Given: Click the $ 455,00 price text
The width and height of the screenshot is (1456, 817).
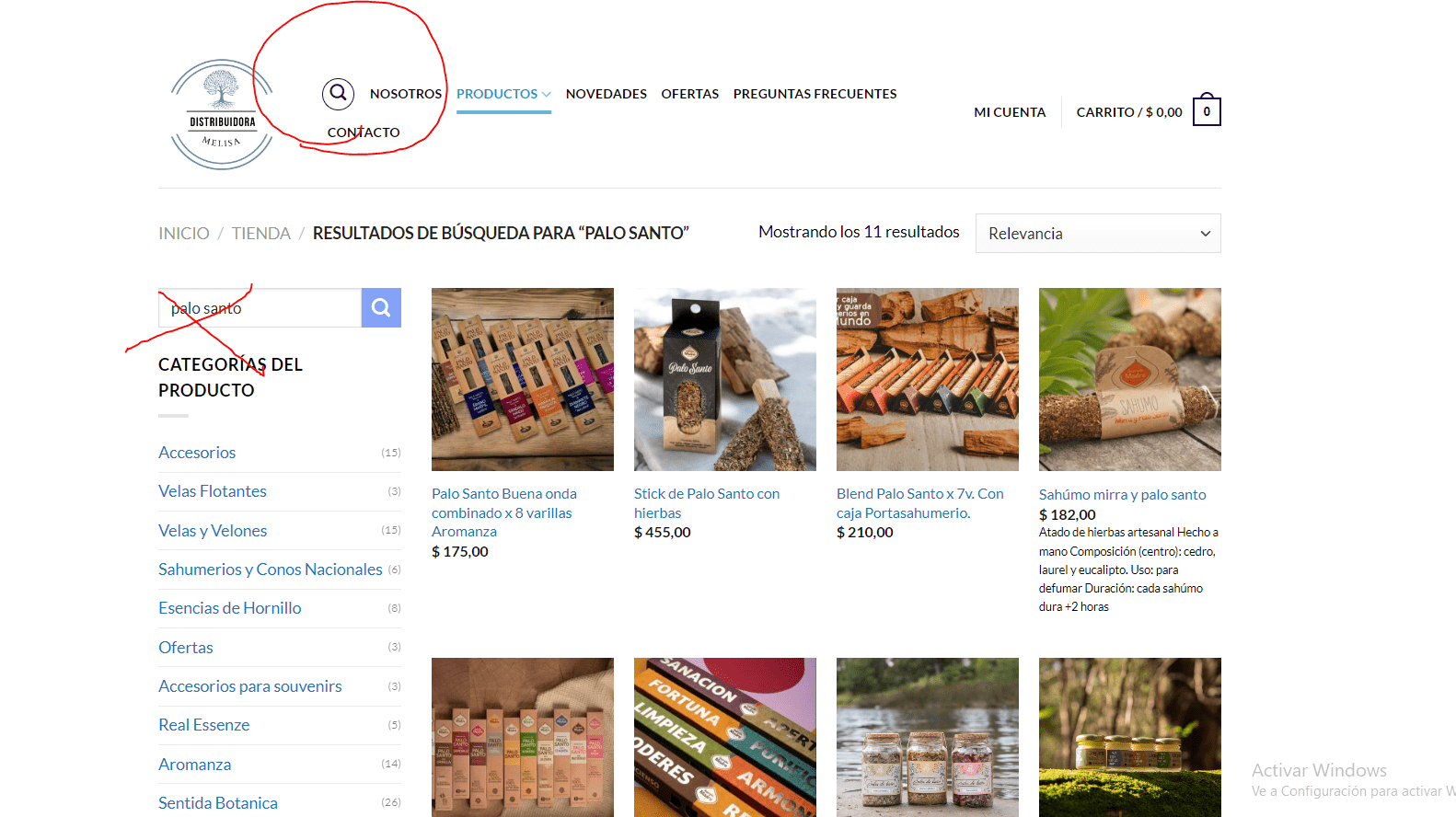Looking at the screenshot, I should click(x=663, y=533).
